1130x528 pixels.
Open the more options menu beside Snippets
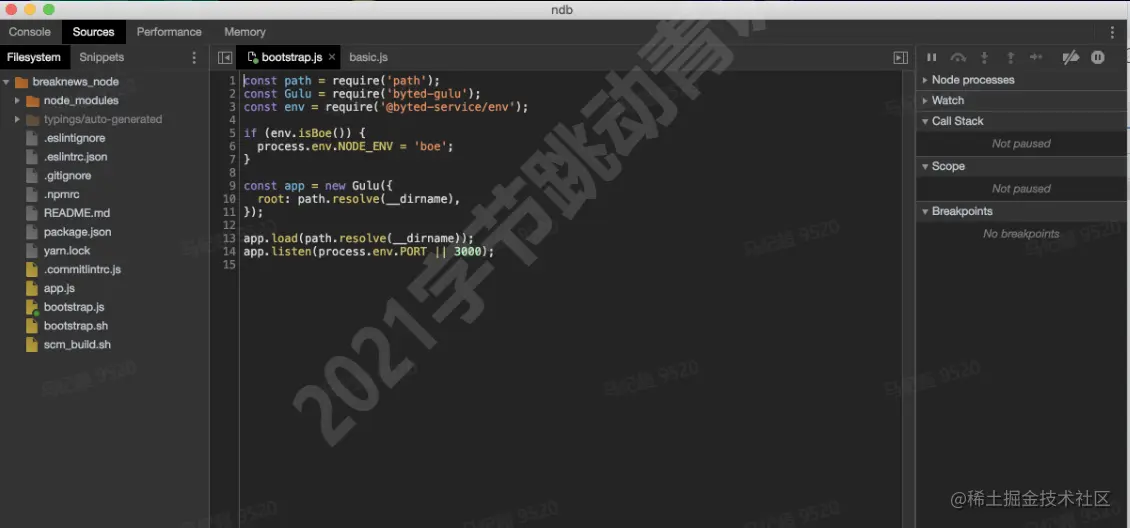tap(193, 57)
